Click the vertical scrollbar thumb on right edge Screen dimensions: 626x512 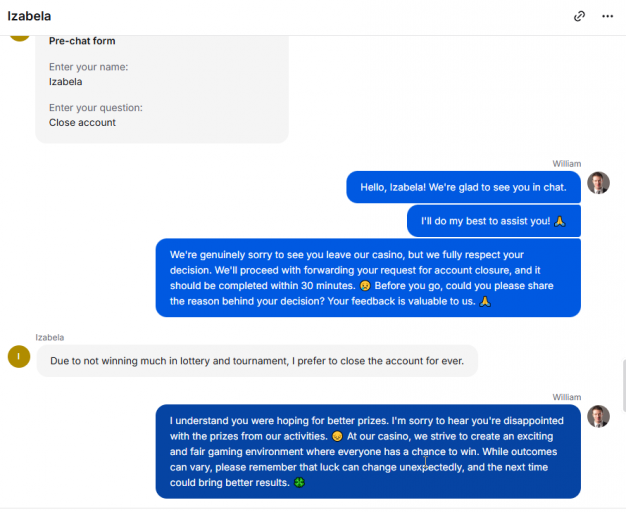point(624,385)
